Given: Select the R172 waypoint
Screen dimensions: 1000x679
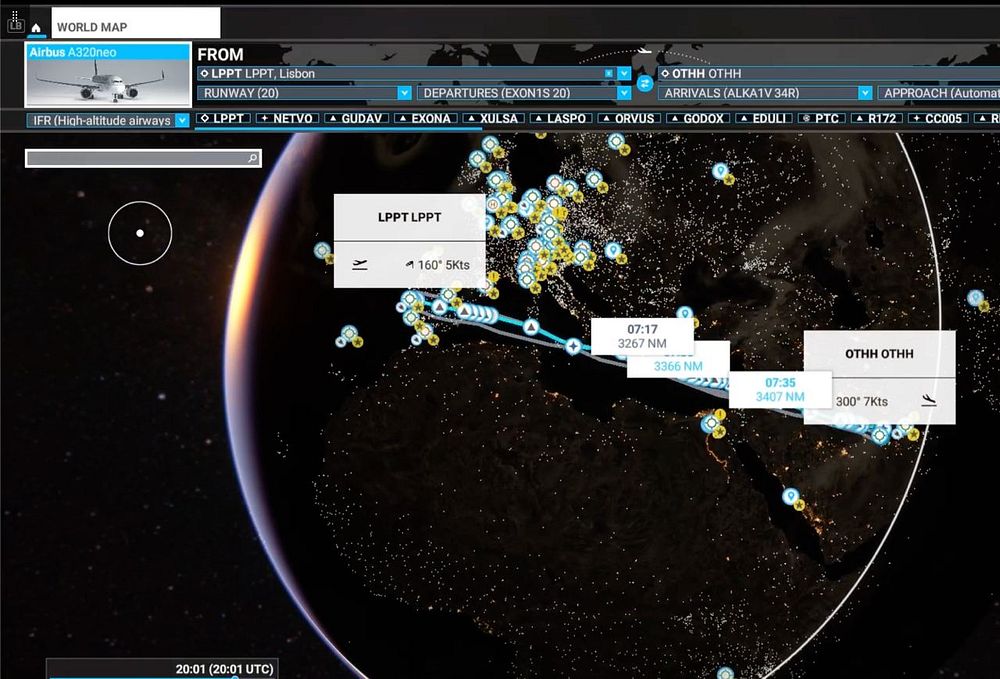Looking at the screenshot, I should click(x=877, y=118).
